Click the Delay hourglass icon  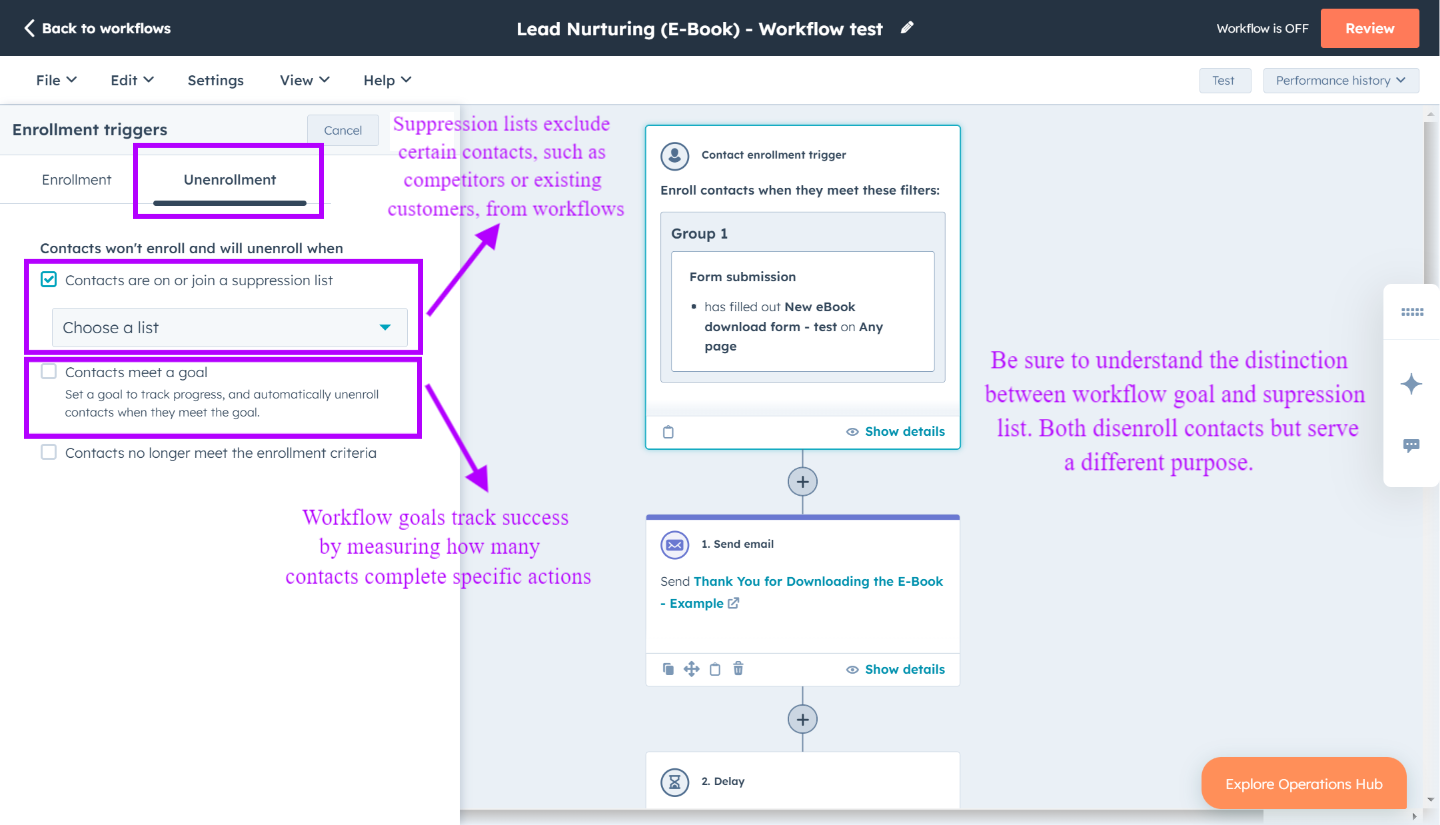pyautogui.click(x=675, y=781)
